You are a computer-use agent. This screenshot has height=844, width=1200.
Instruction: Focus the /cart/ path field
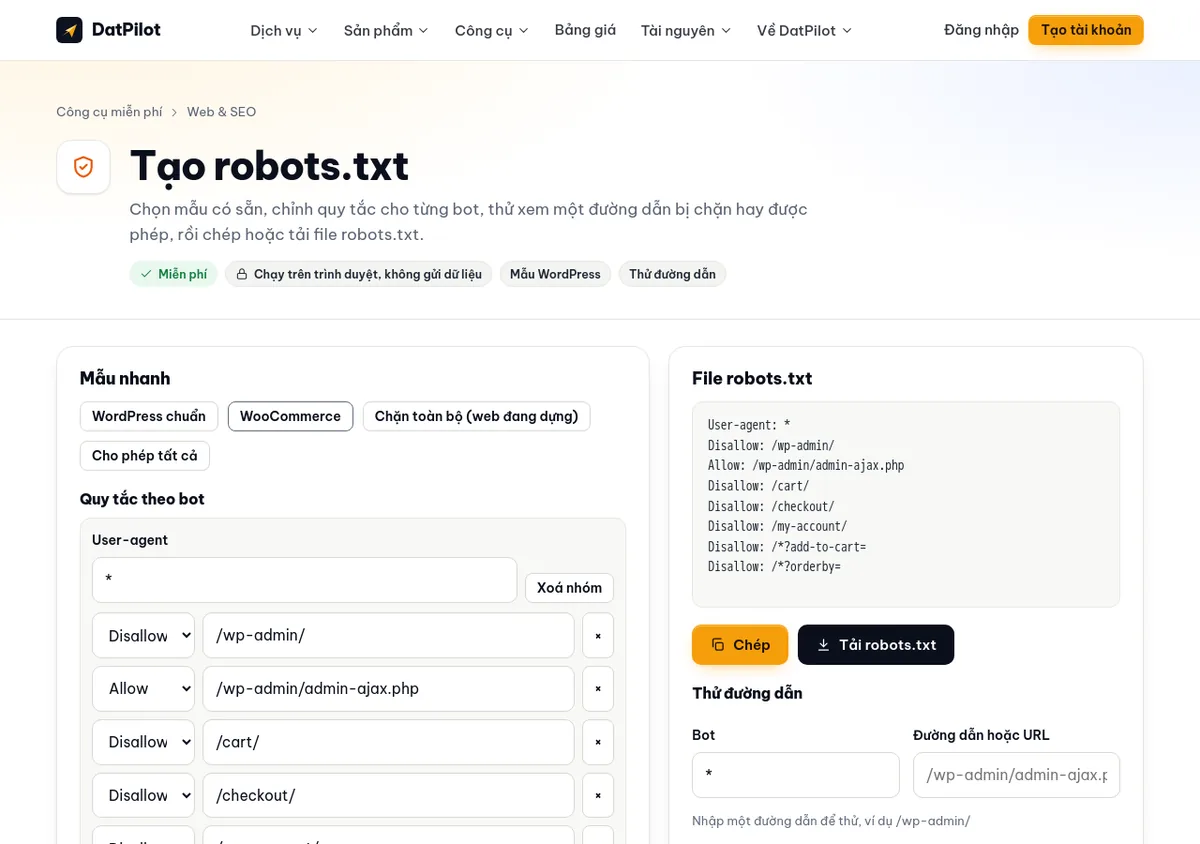(x=388, y=742)
